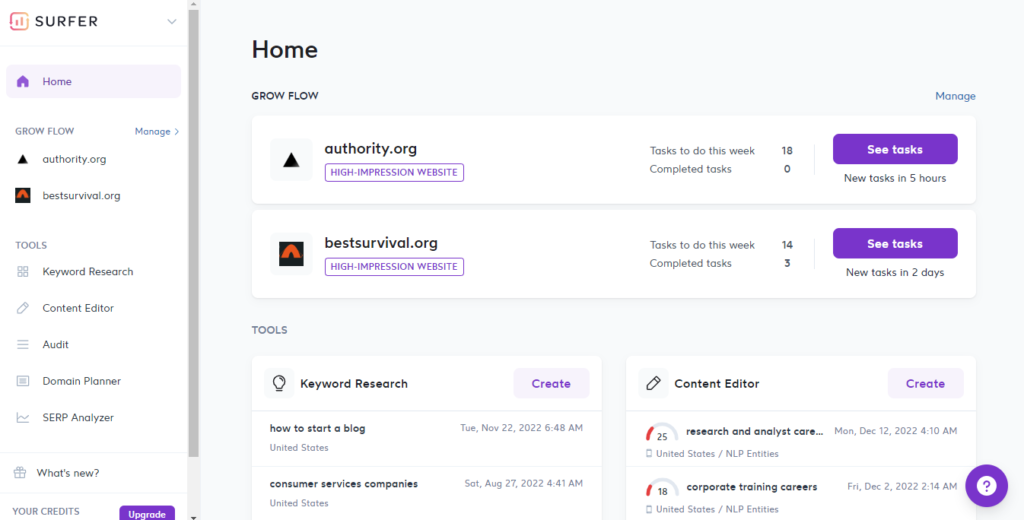This screenshot has height=520, width=1024.
Task: Click the score 18 gauge
Action: click(x=661, y=488)
